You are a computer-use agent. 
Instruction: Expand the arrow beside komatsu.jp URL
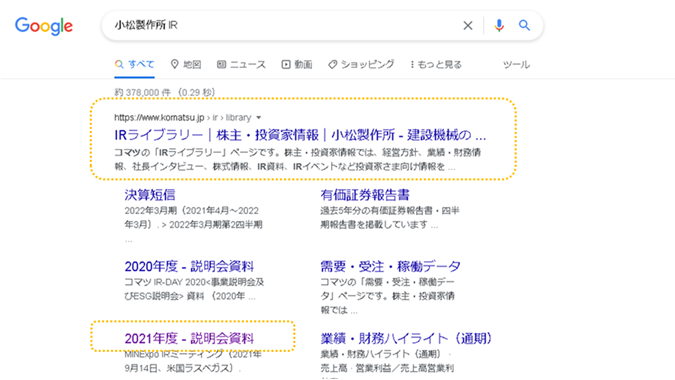(x=259, y=117)
